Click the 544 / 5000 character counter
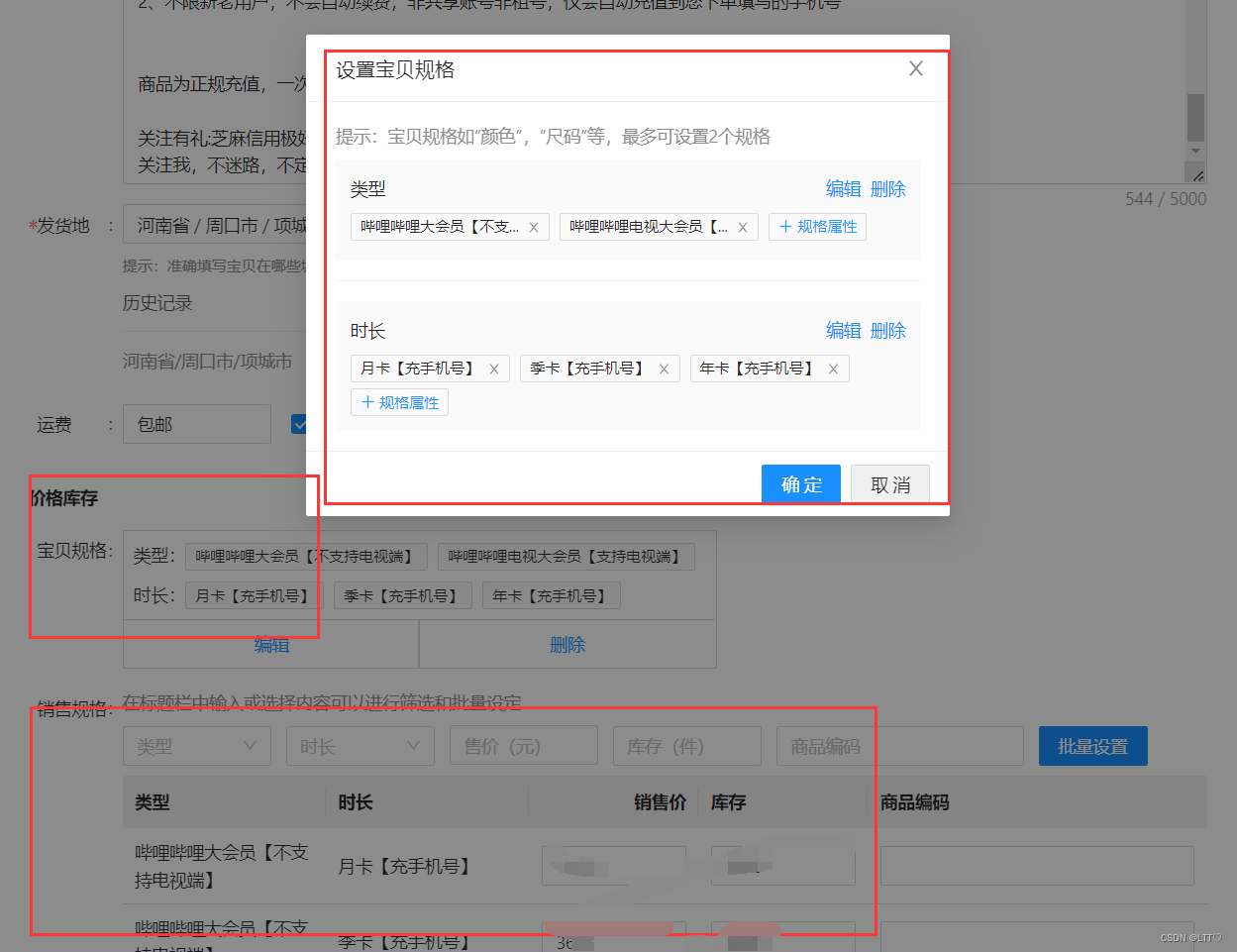Screen dimensions: 1237x952 click(1166, 199)
